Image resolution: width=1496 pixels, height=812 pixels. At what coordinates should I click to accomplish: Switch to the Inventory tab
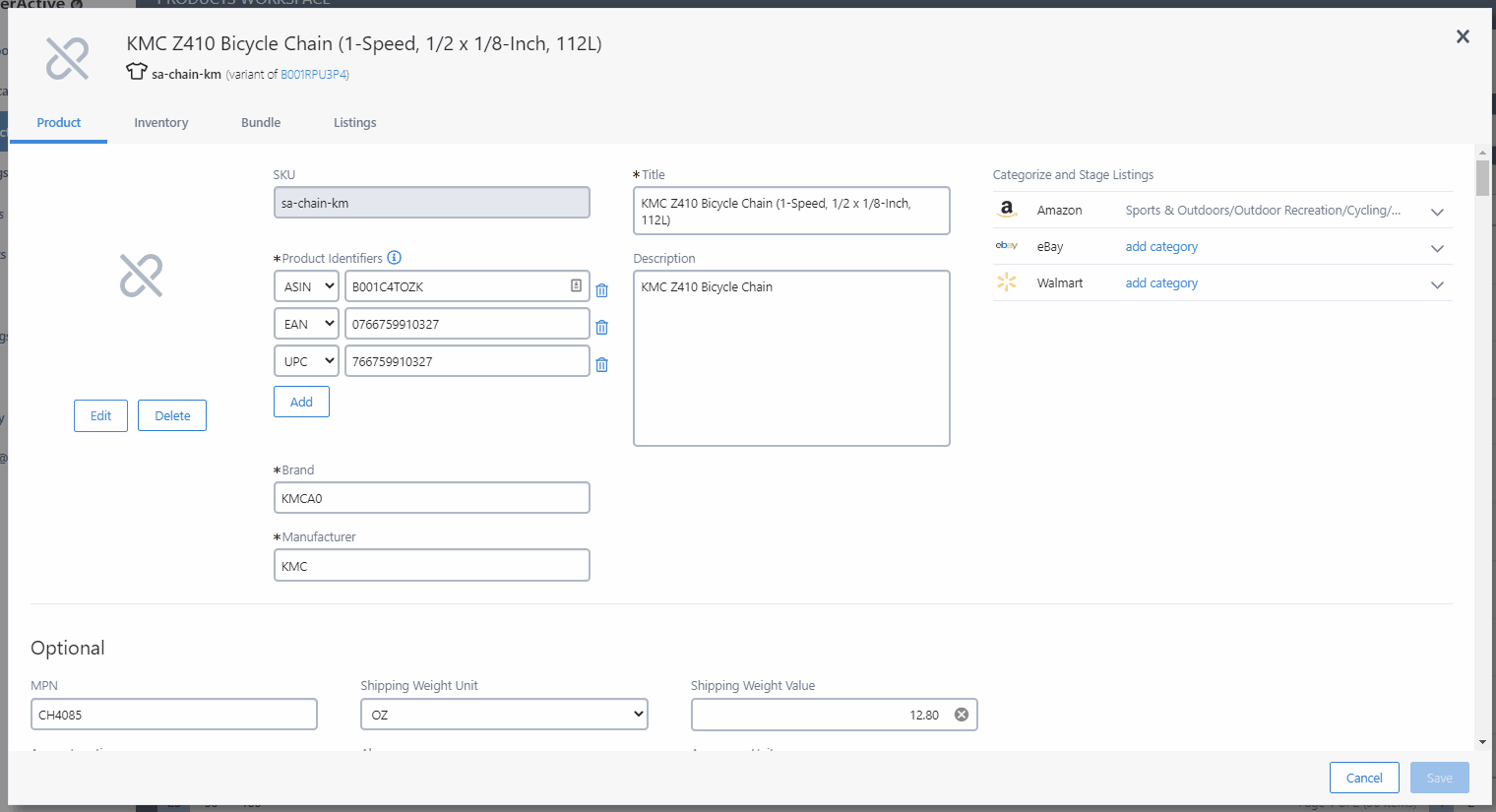coord(161,123)
